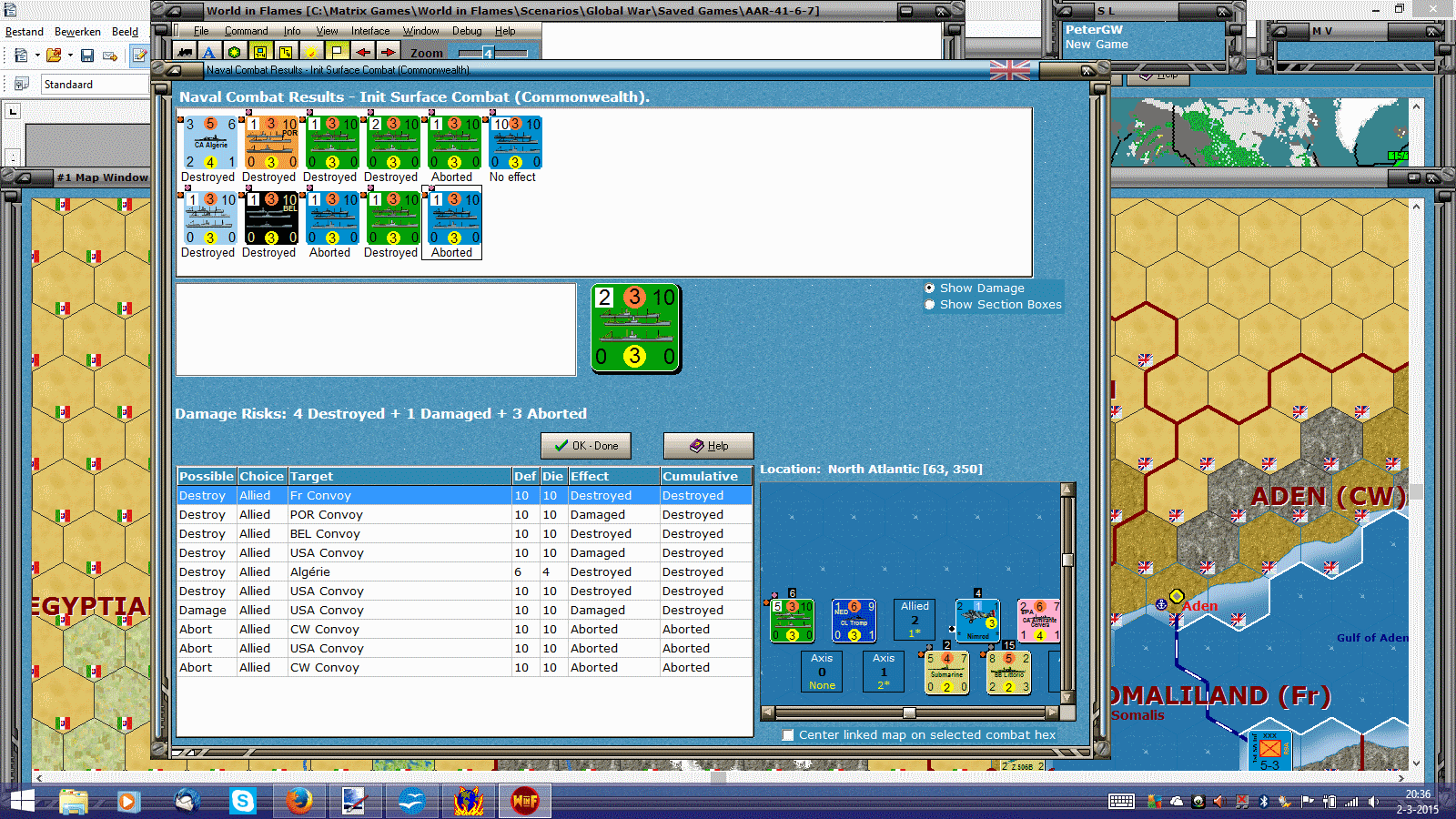Select the No effect convoy counter
The image size is (1456, 819).
click(515, 142)
